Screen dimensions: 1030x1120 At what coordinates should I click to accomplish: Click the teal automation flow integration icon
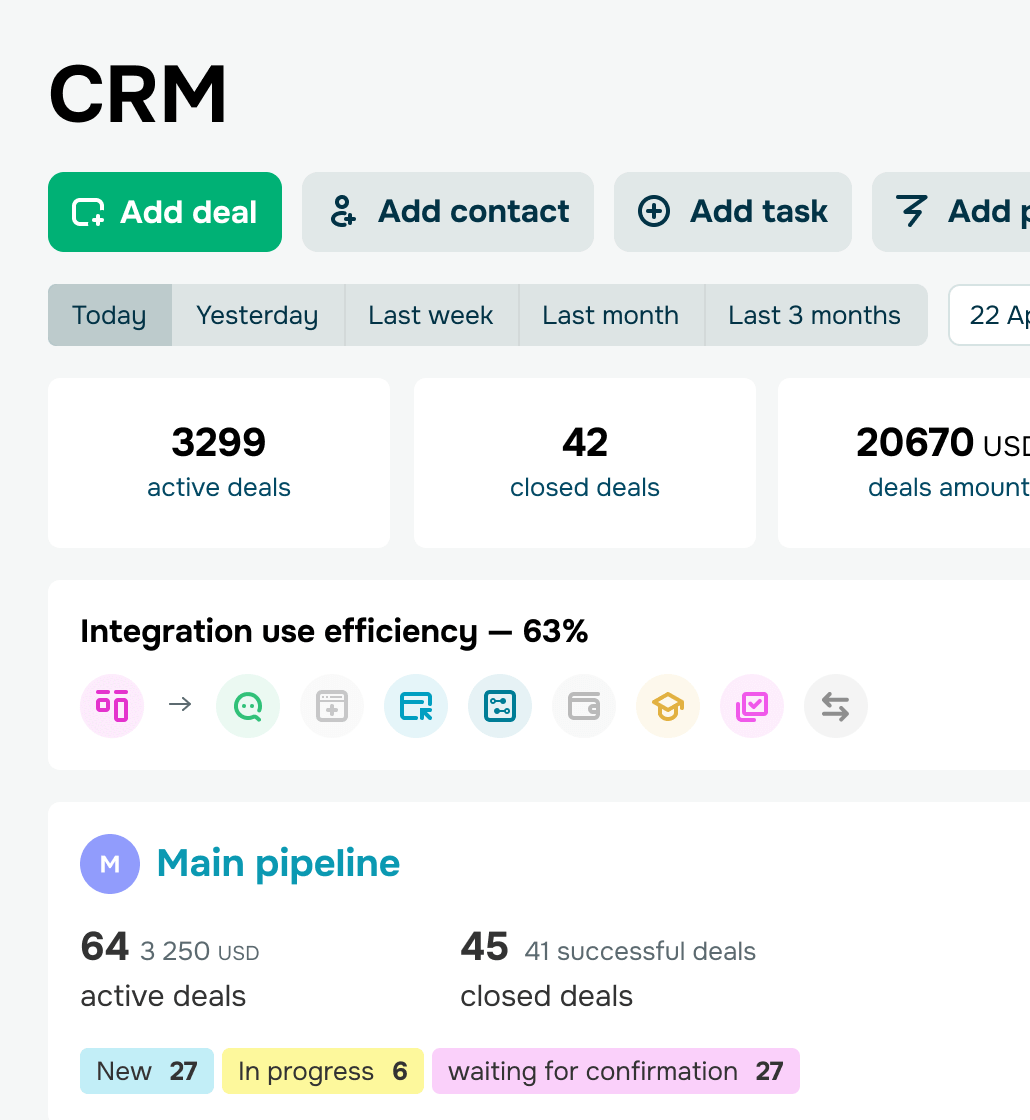click(500, 706)
